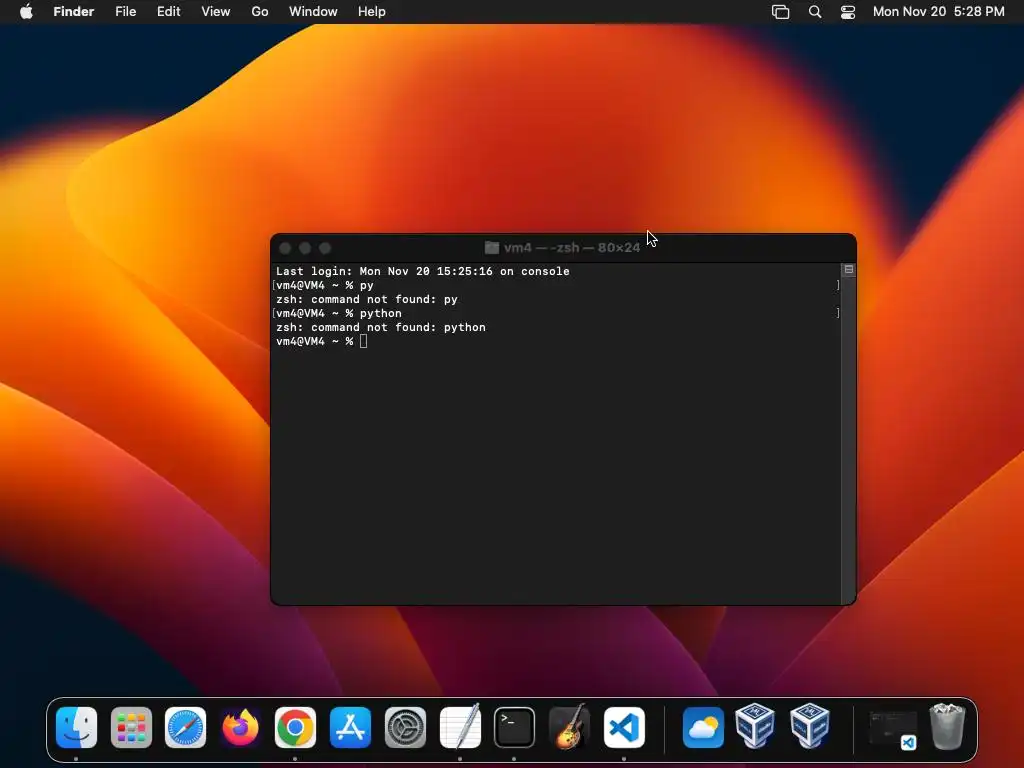This screenshot has height=768, width=1024.
Task: Click the Terminal cursor at the last prompt
Action: tap(363, 342)
